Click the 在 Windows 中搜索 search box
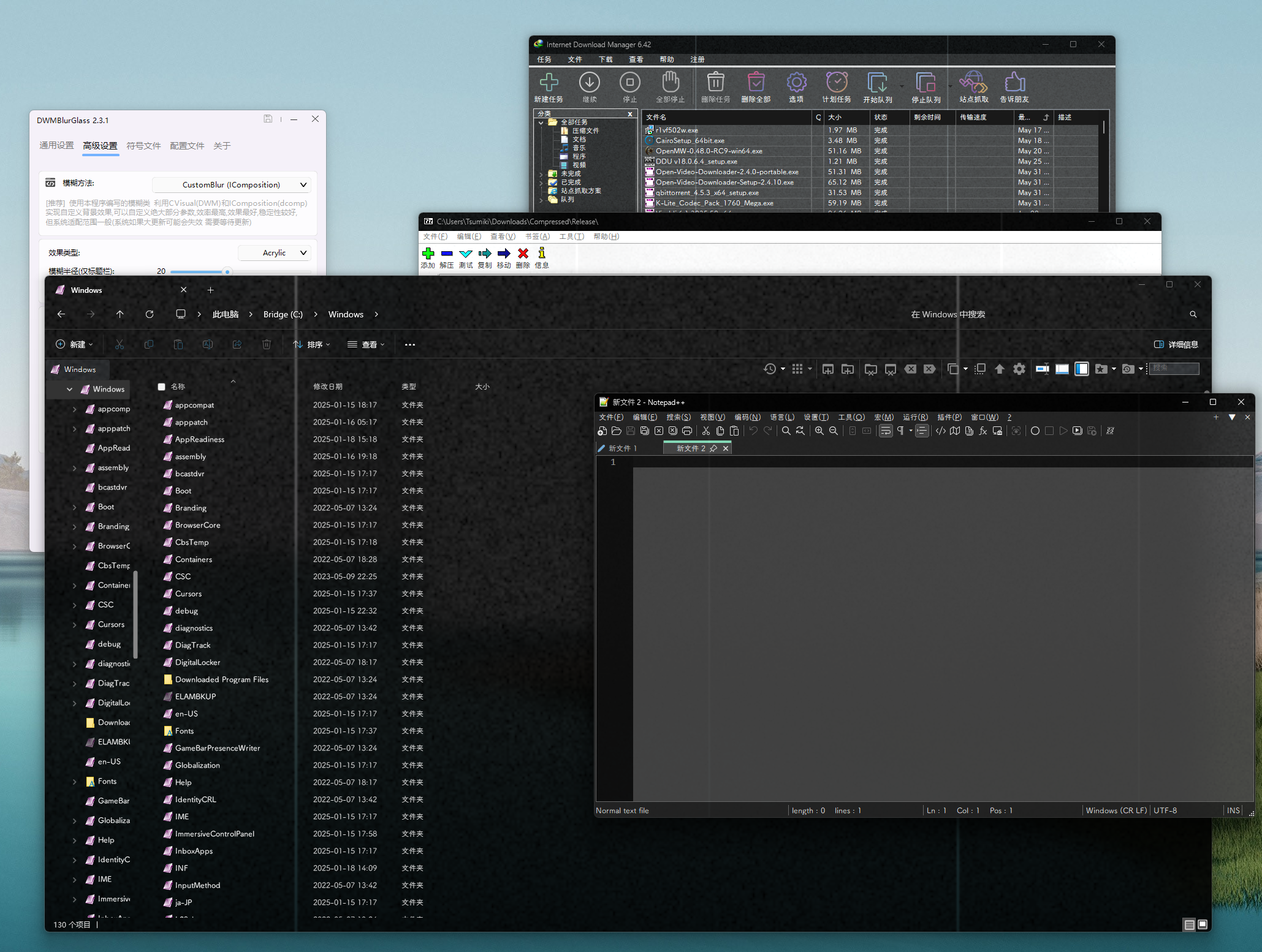The width and height of the screenshot is (1262, 952). pos(1052,314)
